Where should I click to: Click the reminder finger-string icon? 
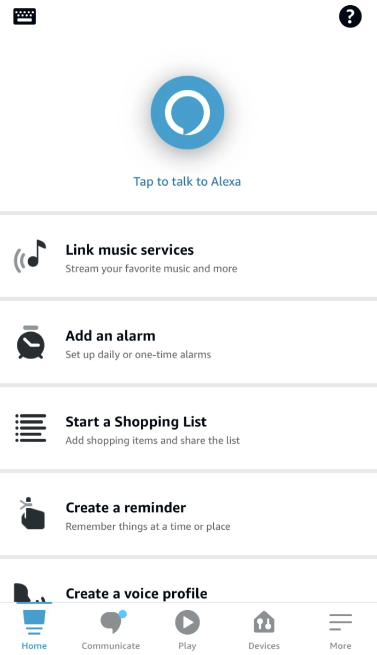(x=32, y=513)
